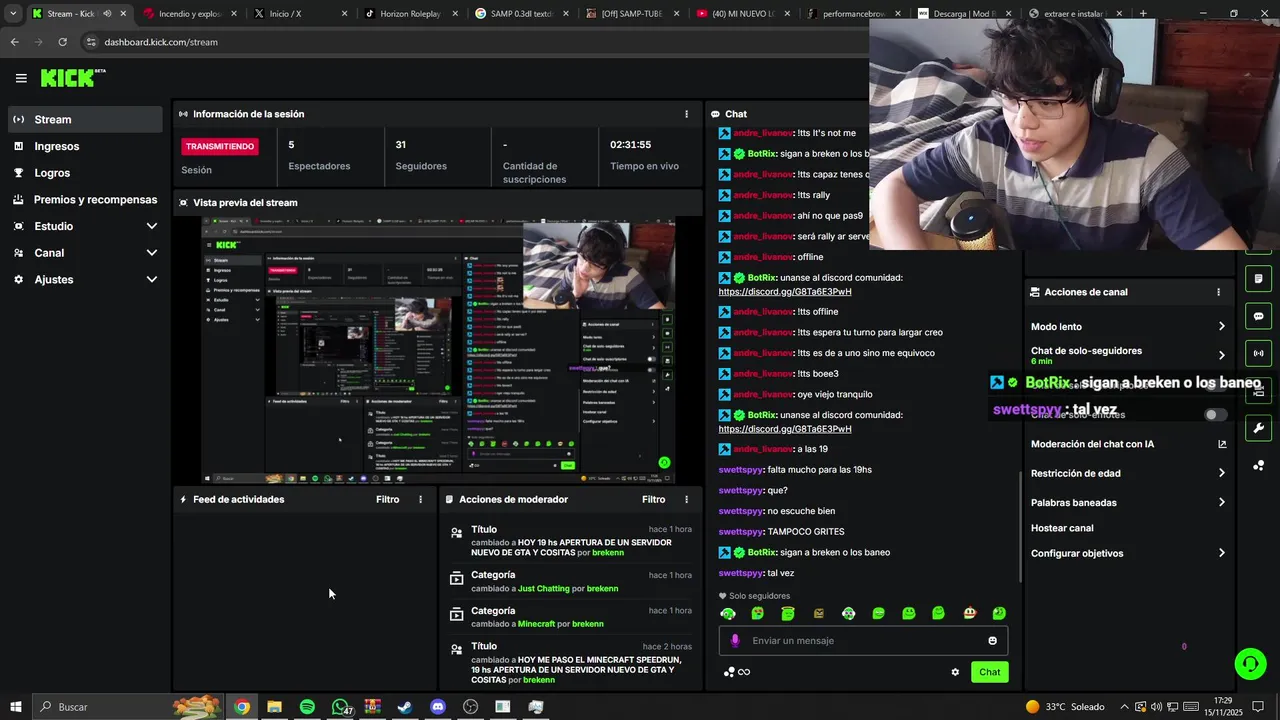Click the tab audio icon on Stream tab
This screenshot has height=720, width=1280.
(x=107, y=14)
